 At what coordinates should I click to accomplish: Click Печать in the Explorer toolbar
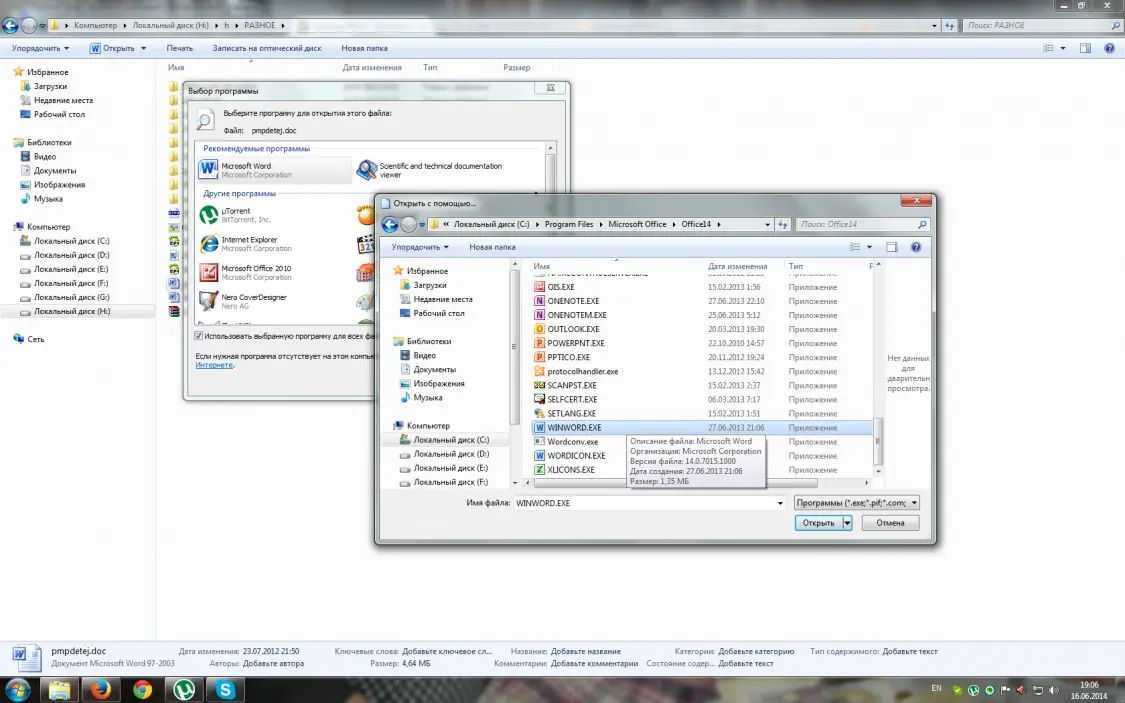tap(179, 48)
